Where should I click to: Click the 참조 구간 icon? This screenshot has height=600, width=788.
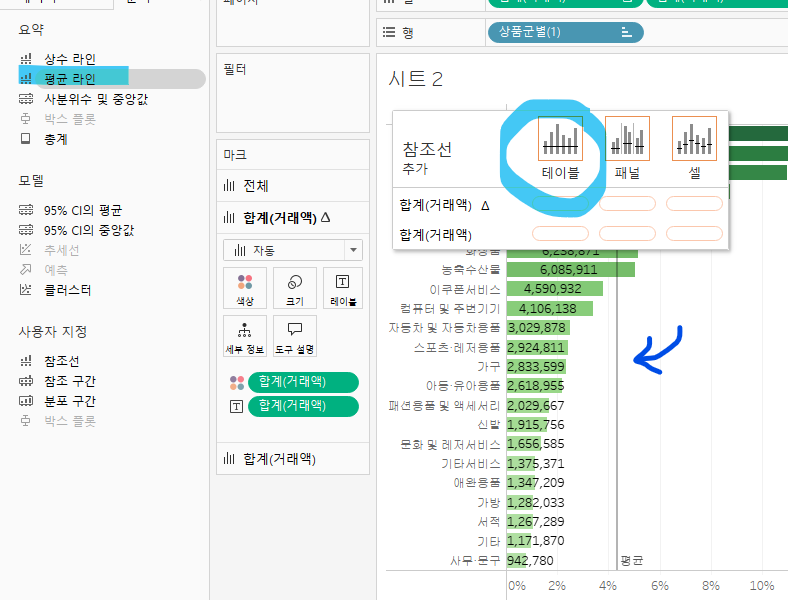point(26,380)
